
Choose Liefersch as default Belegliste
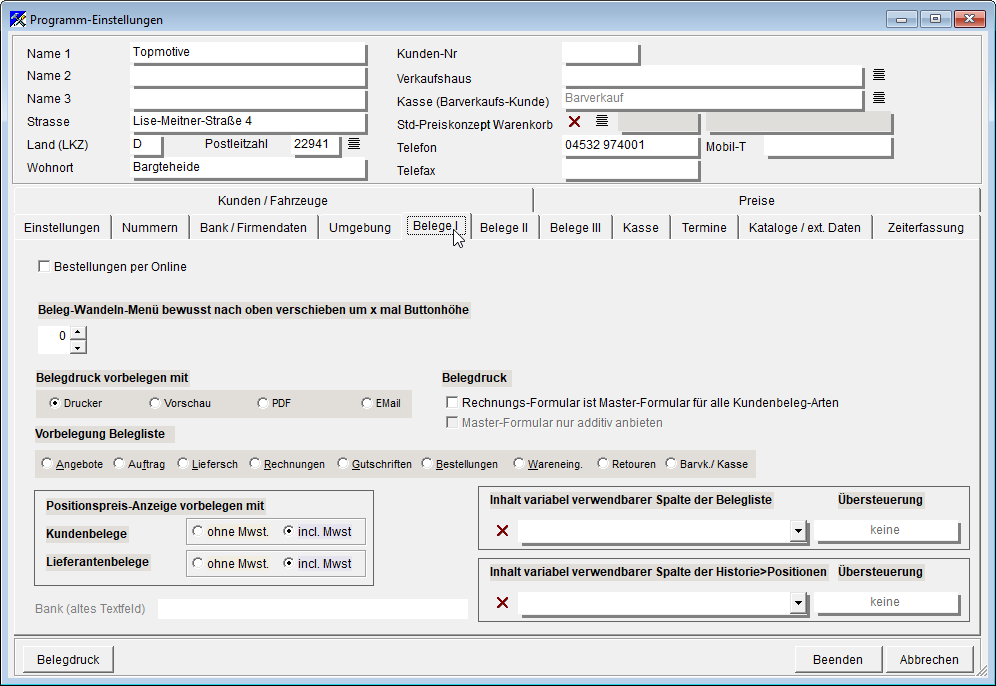pyautogui.click(x=182, y=463)
